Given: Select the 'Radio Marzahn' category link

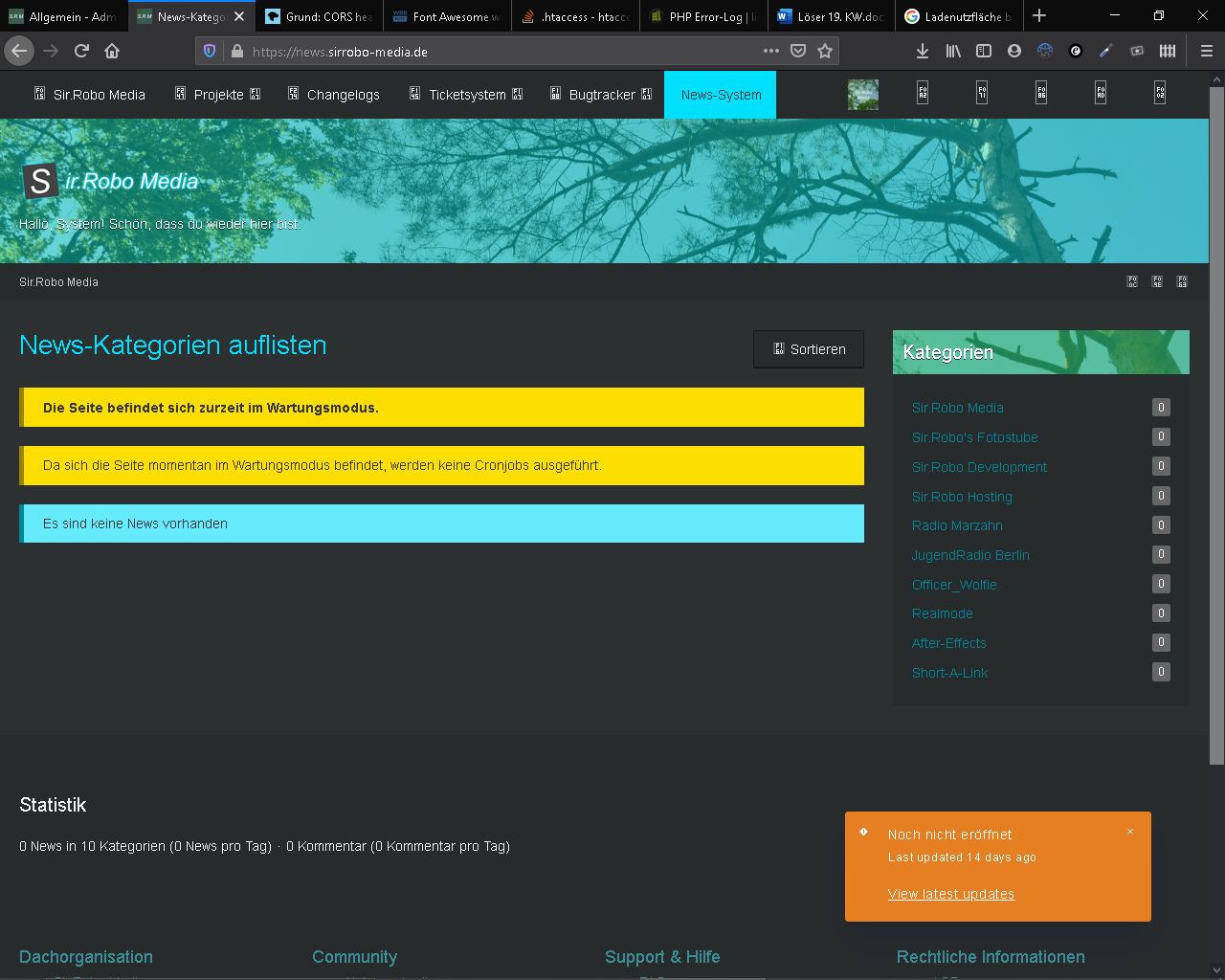Looking at the screenshot, I should pyautogui.click(x=957, y=525).
